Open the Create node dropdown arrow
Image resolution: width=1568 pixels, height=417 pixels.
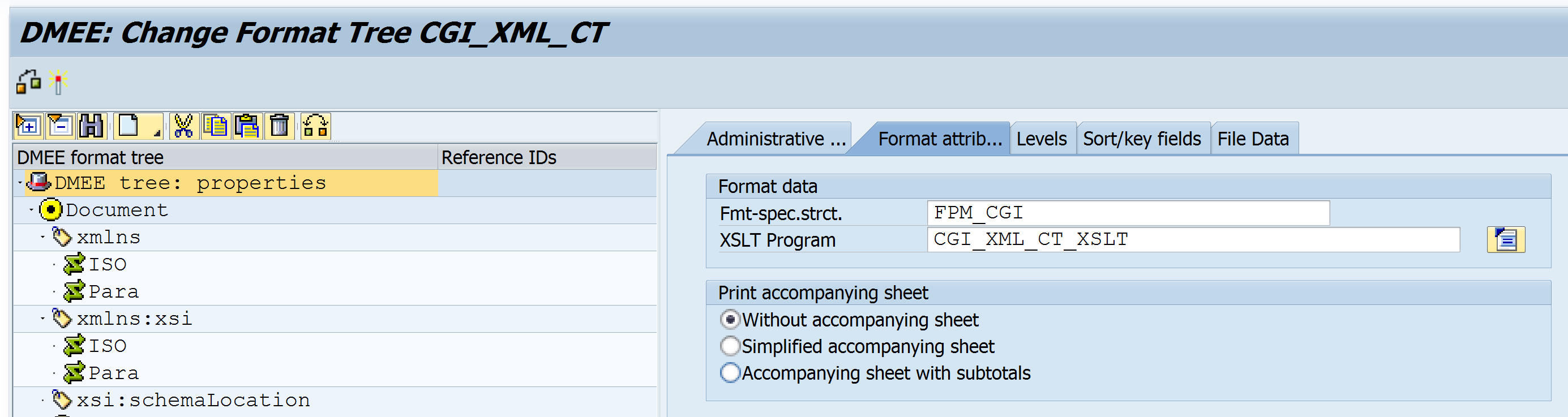[x=156, y=132]
